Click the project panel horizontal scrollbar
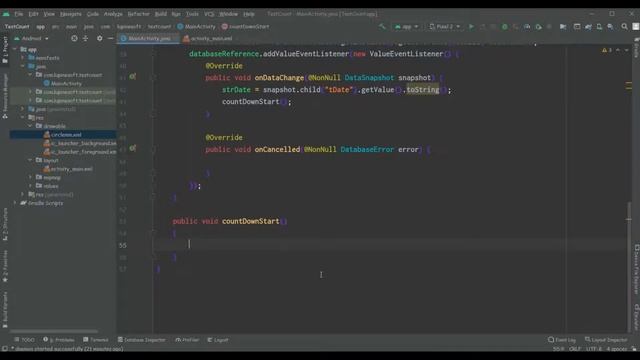The width and height of the screenshot is (640, 360). 54,331
